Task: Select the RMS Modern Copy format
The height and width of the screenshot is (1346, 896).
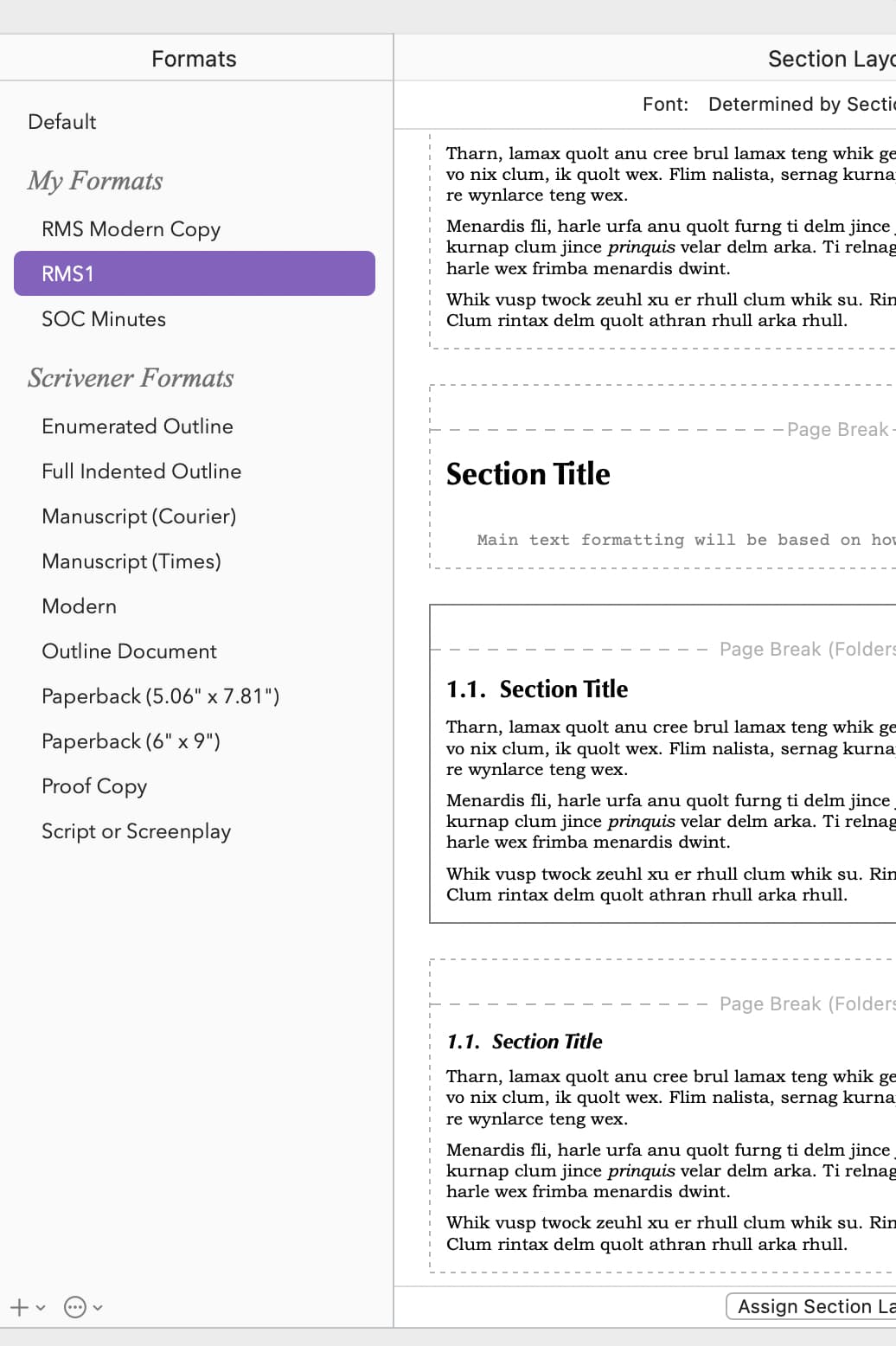Action: click(x=131, y=229)
